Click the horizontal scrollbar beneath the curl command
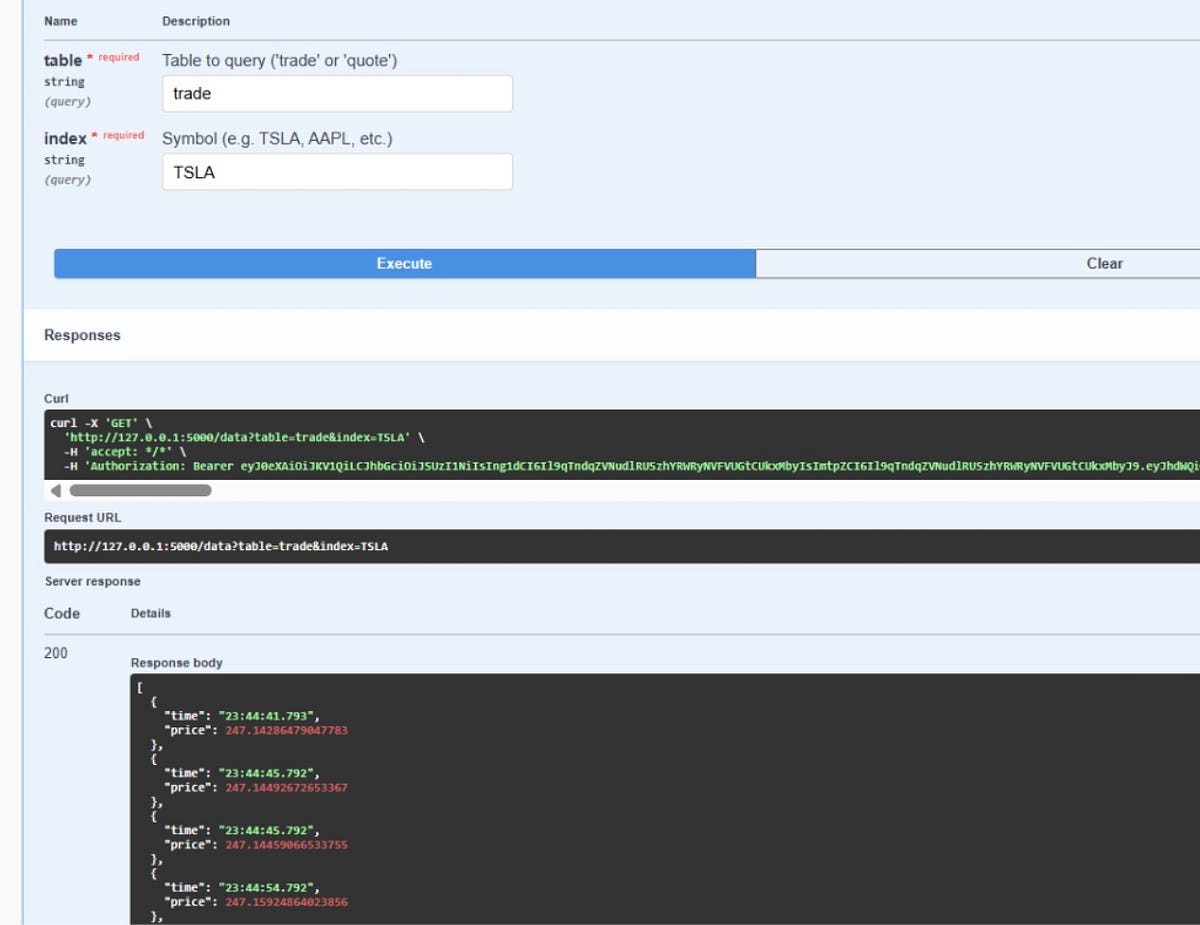This screenshot has height=925, width=1200. 140,490
